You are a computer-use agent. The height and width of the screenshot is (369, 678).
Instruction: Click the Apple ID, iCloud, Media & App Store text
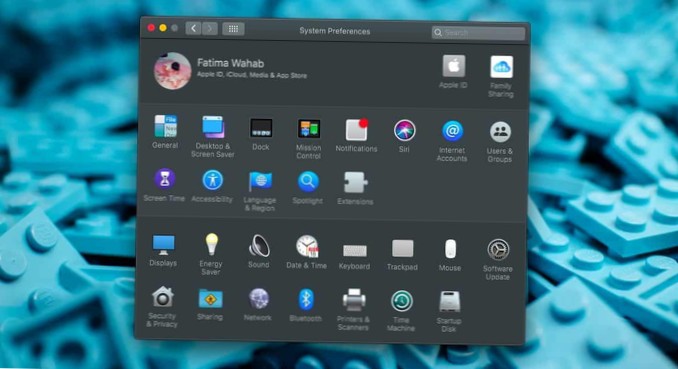[x=252, y=75]
